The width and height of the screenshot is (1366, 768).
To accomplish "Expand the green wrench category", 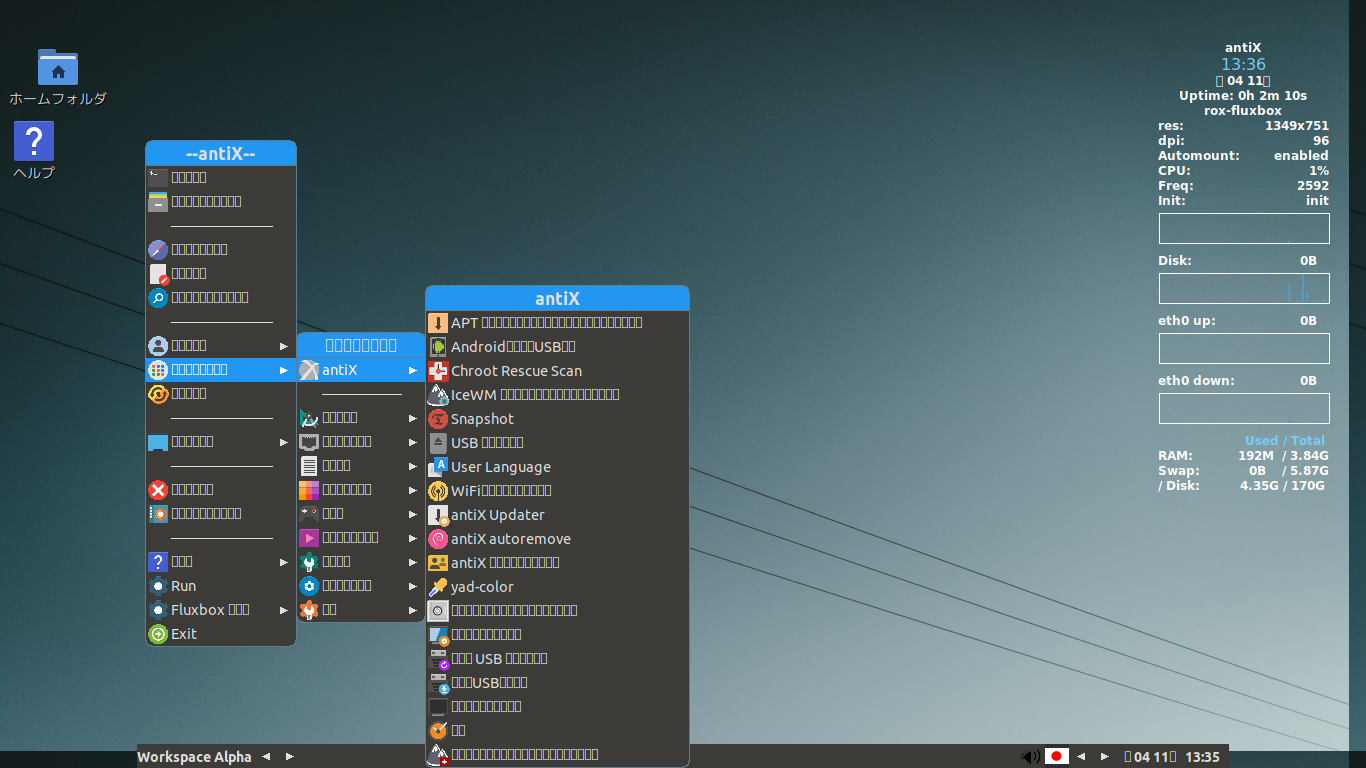I will click(360, 561).
